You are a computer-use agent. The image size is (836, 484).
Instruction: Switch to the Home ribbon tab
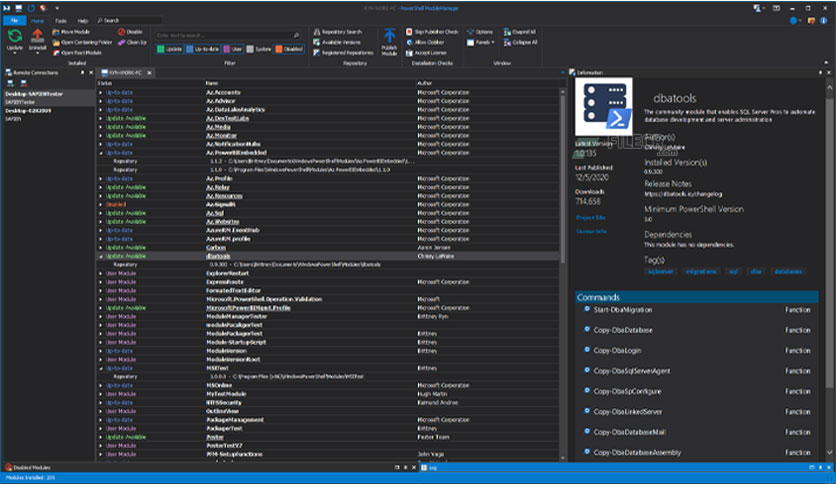point(37,21)
